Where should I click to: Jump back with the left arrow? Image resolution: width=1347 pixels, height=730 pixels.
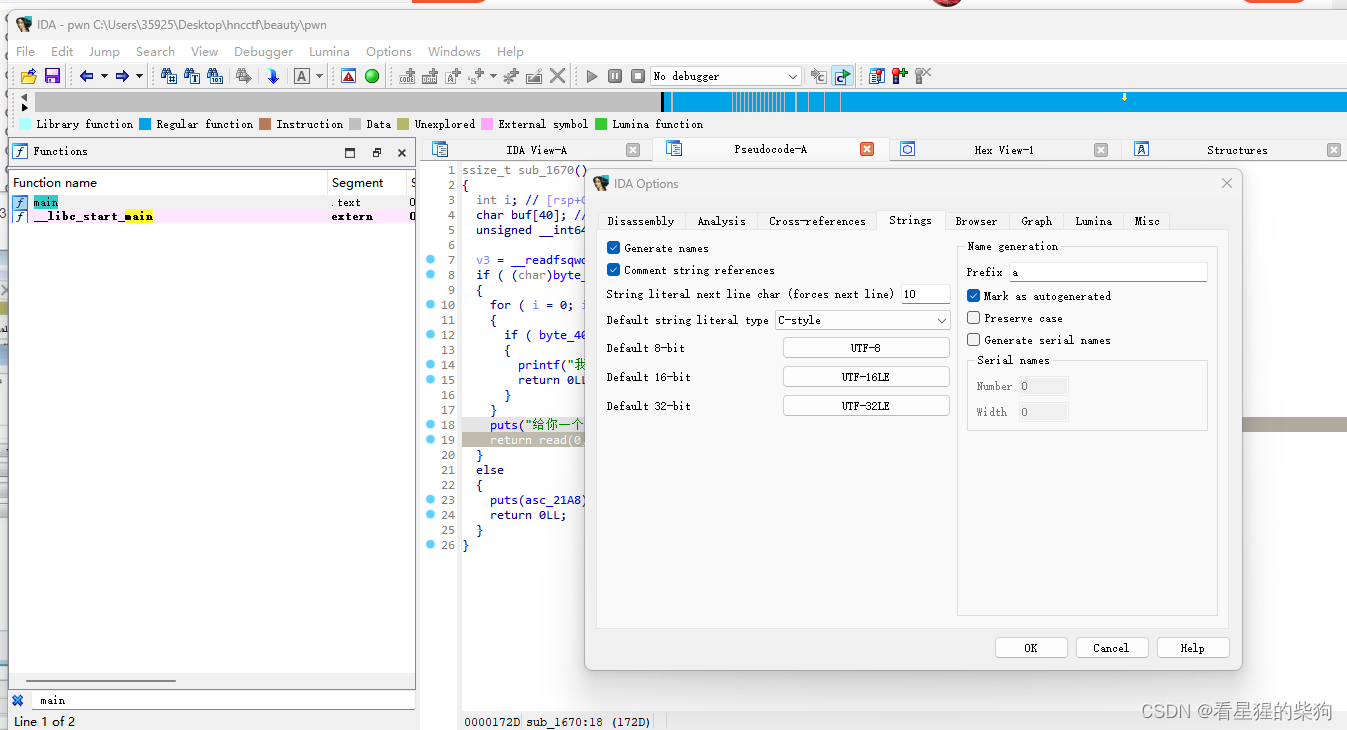coord(87,76)
